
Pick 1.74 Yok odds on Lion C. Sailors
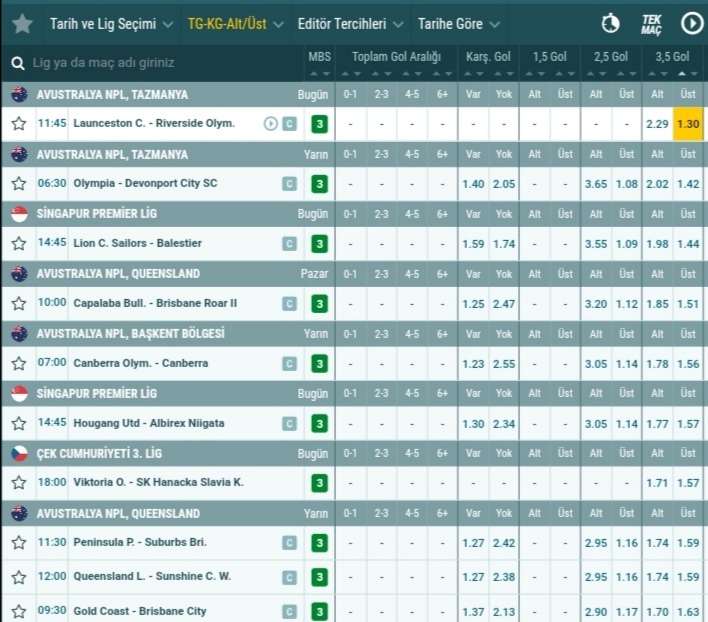(504, 244)
